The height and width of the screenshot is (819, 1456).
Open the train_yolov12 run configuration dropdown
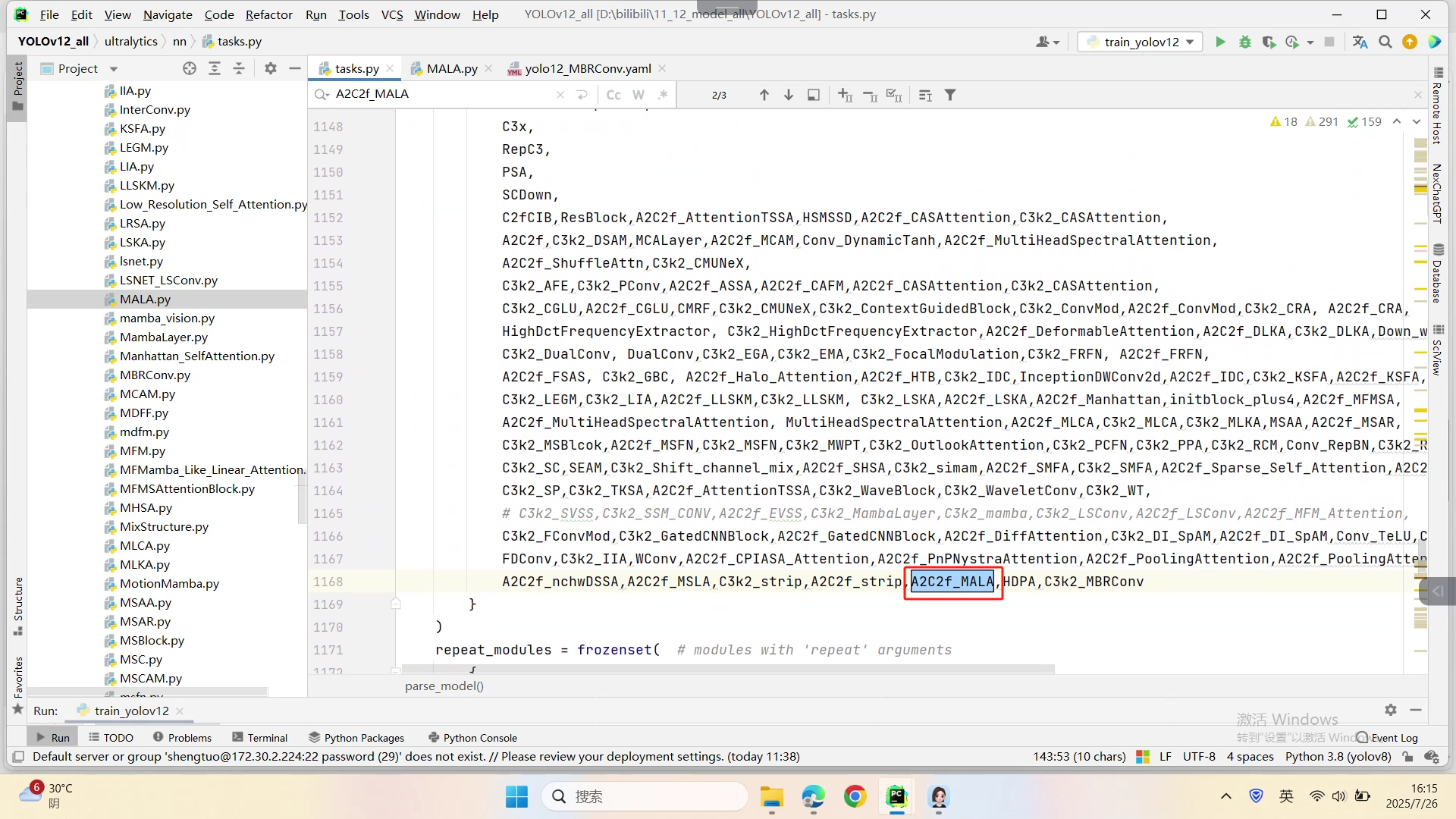pos(1140,42)
